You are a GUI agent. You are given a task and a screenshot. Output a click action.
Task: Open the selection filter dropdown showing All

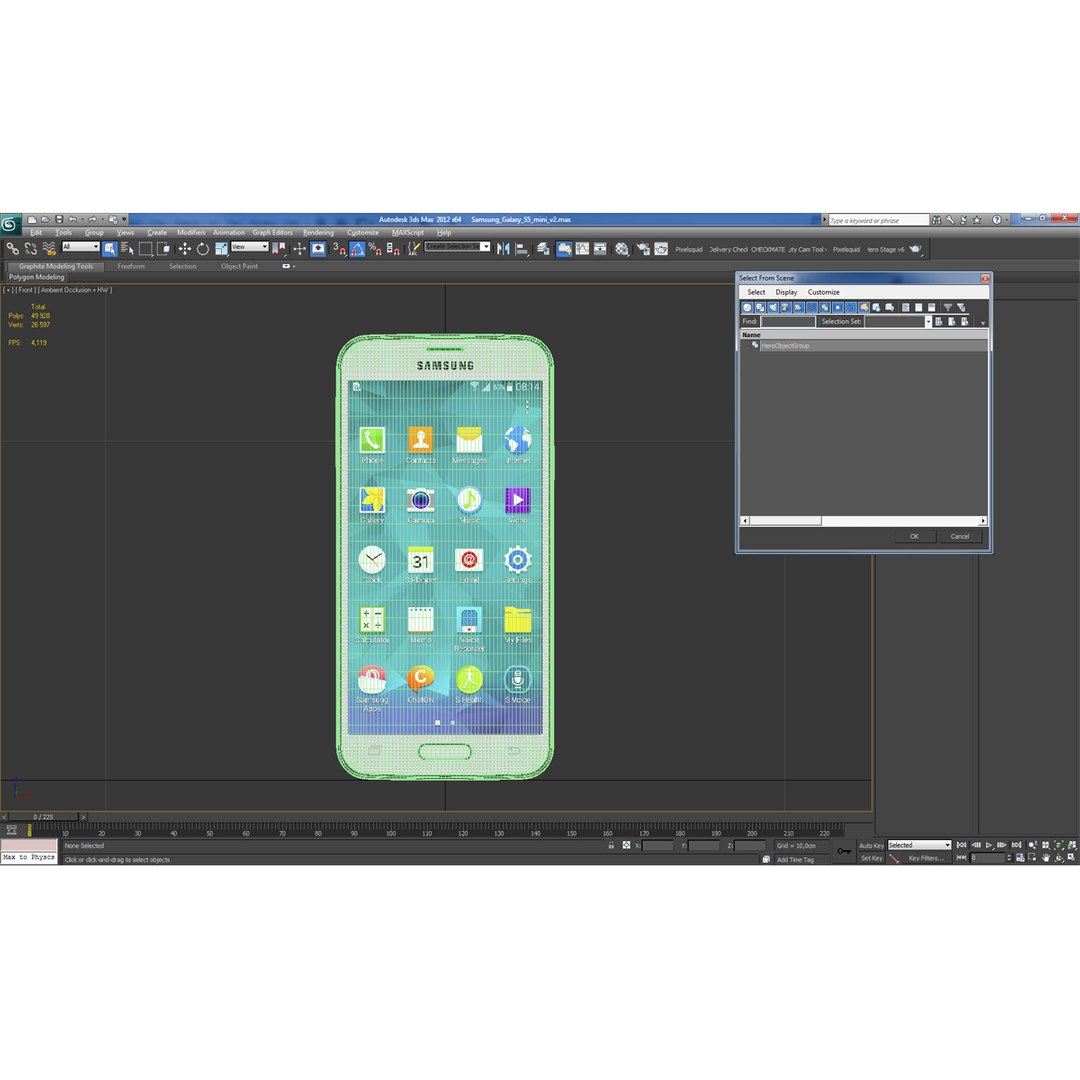(x=81, y=247)
